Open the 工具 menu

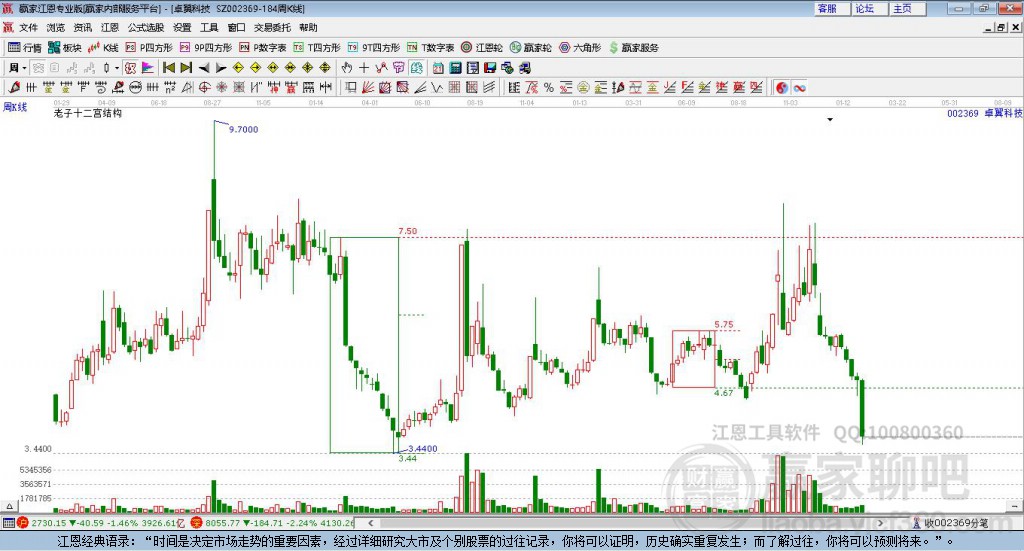coord(209,27)
